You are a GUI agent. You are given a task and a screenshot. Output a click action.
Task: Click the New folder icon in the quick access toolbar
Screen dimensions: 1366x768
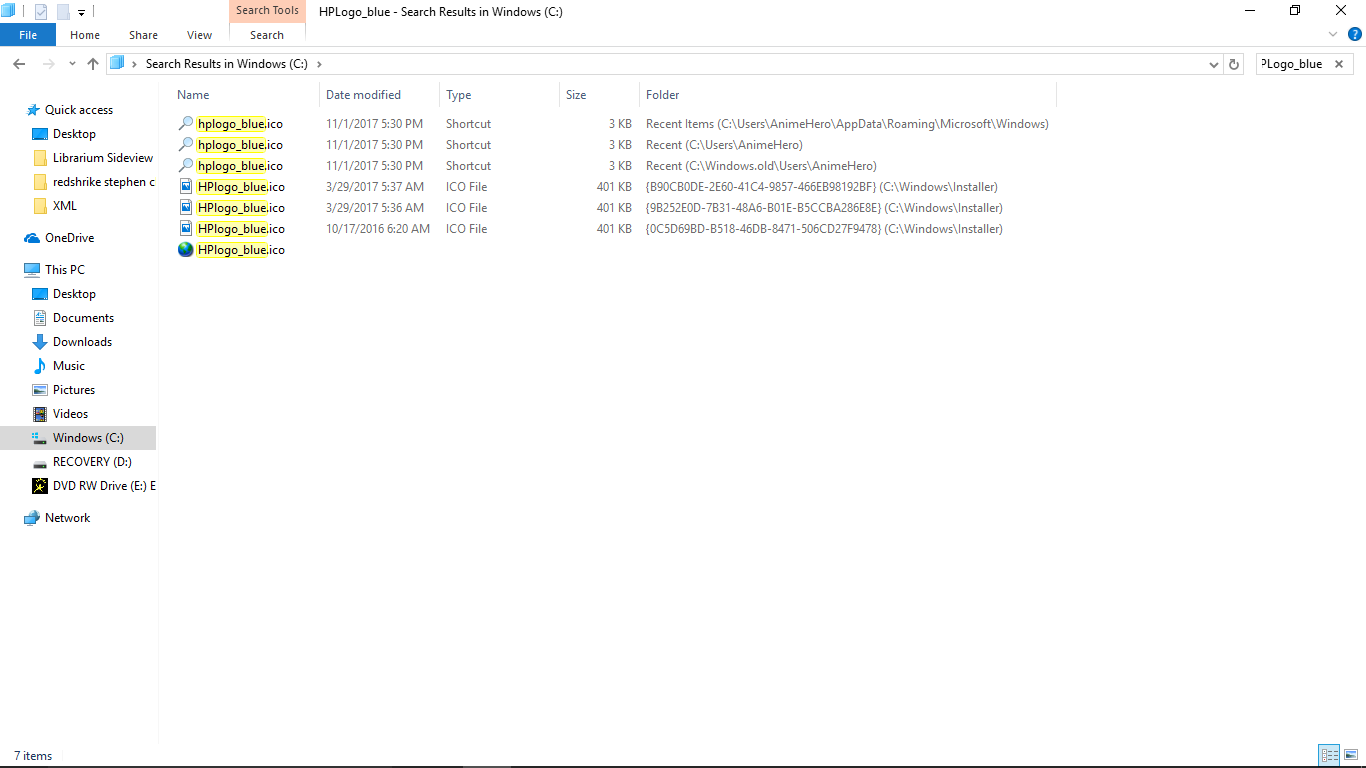(62, 12)
